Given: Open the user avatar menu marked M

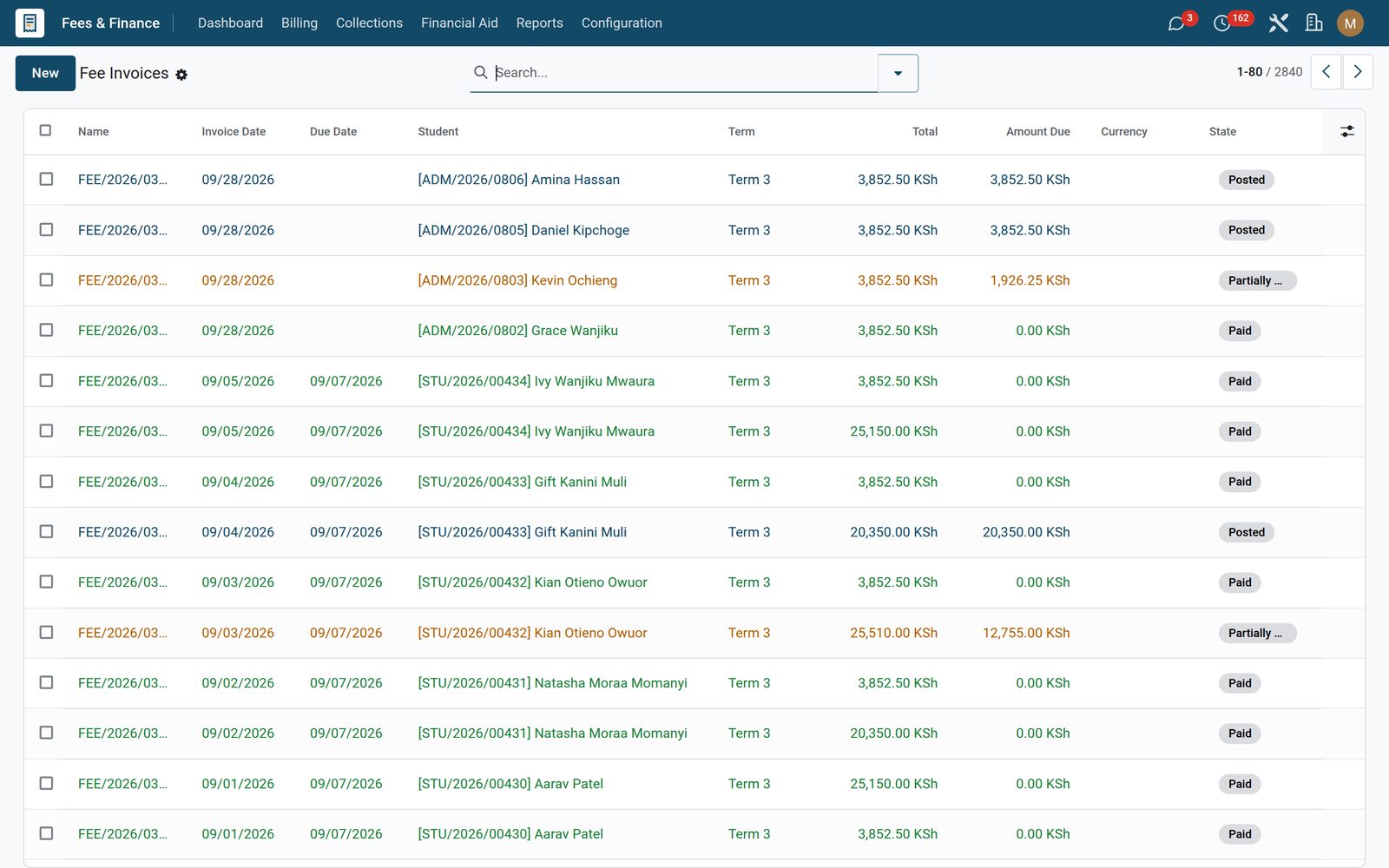Looking at the screenshot, I should pos(1350,23).
